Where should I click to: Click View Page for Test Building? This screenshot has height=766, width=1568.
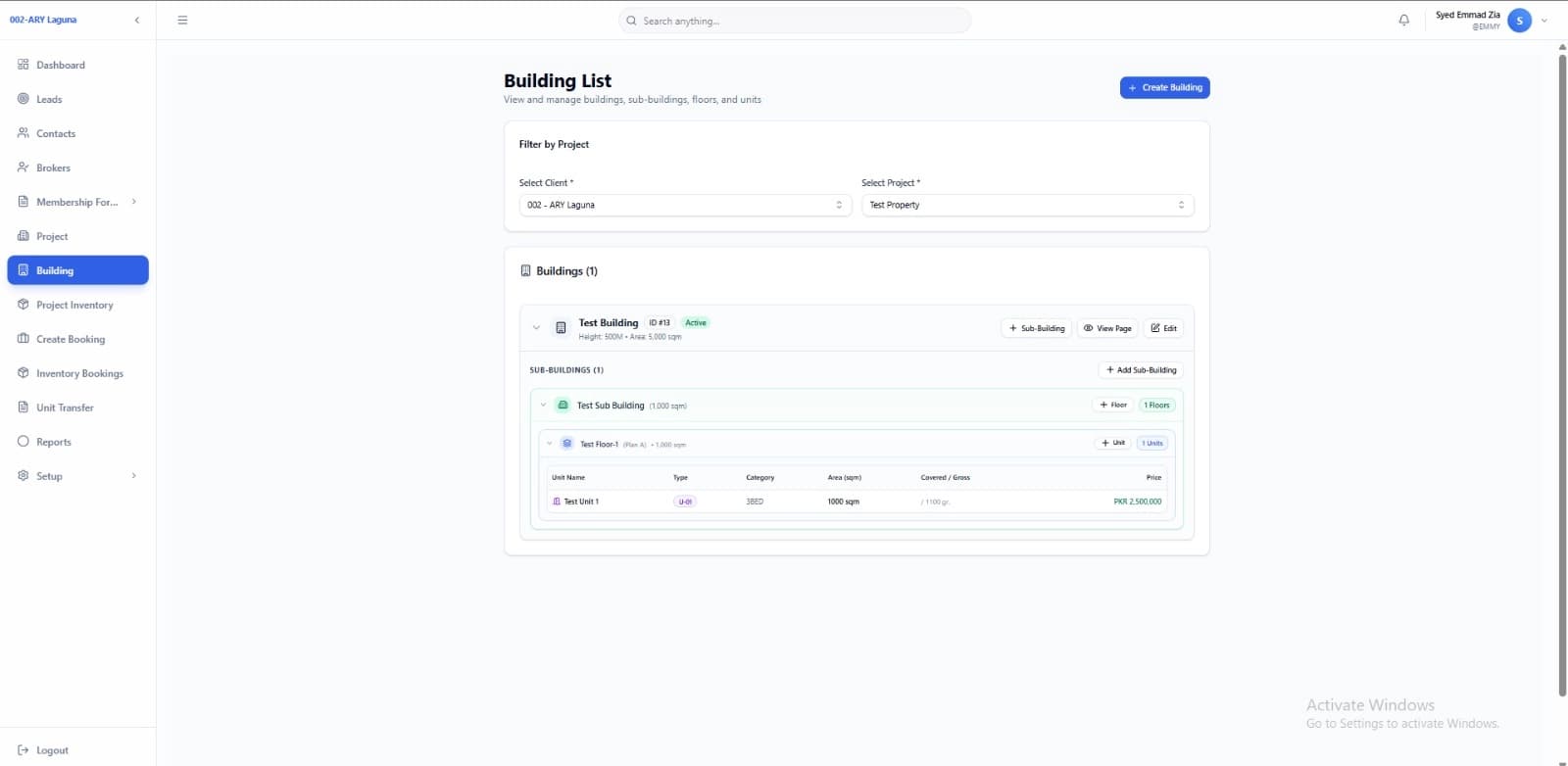[1107, 328]
